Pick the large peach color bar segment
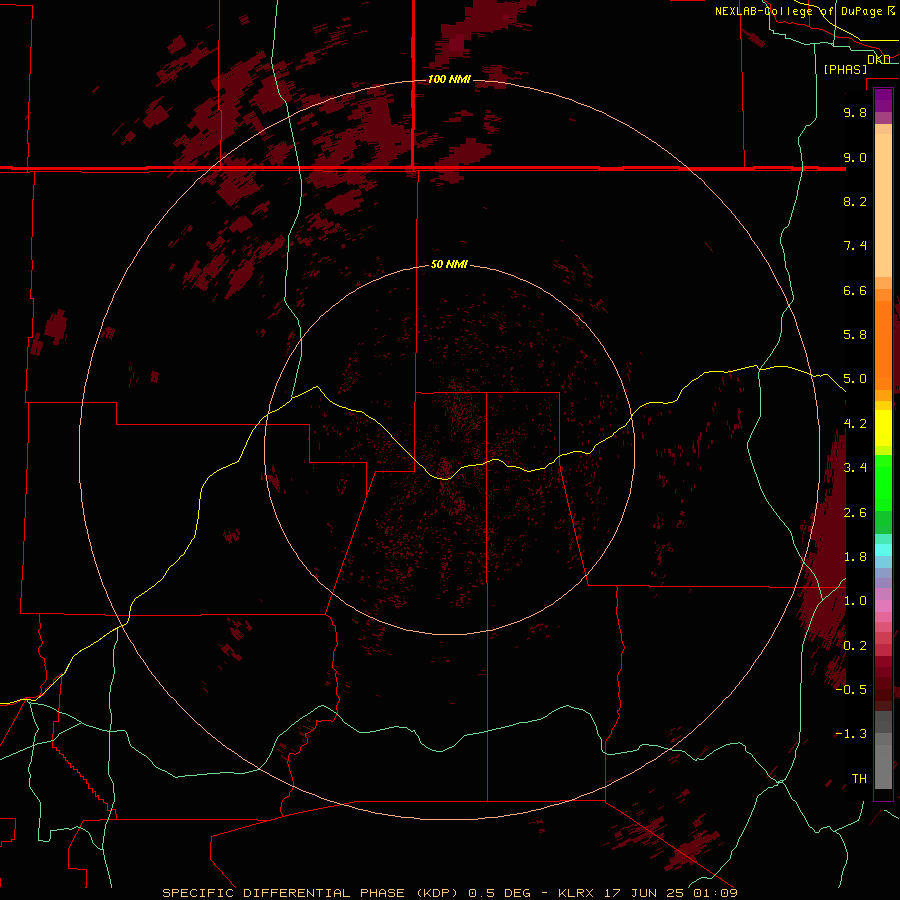Image resolution: width=900 pixels, height=900 pixels. click(x=883, y=205)
